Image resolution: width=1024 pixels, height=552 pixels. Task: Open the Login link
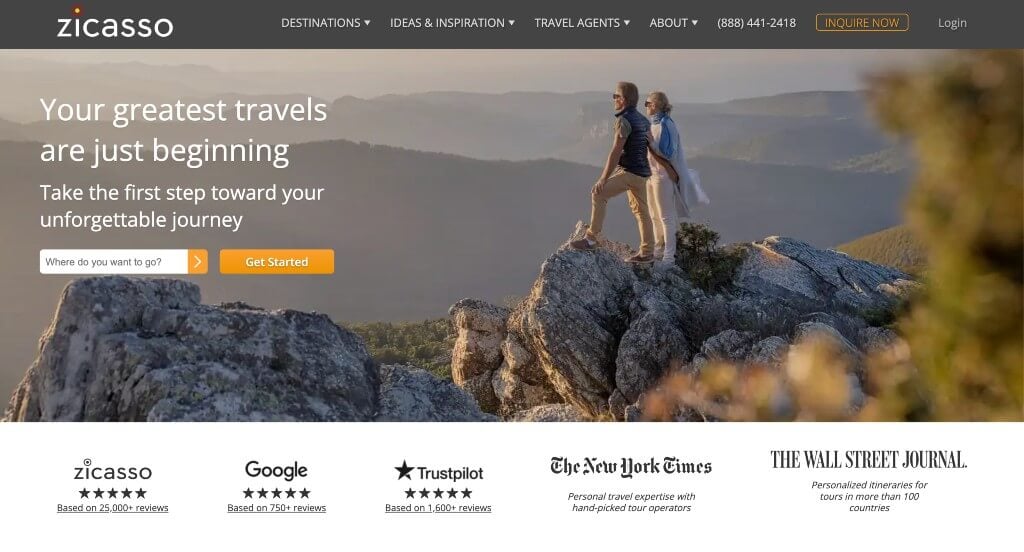pos(952,23)
